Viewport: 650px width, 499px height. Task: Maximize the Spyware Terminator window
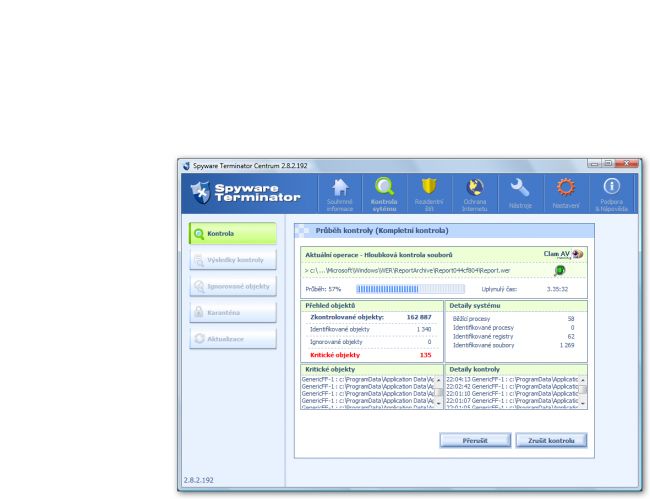[608, 163]
